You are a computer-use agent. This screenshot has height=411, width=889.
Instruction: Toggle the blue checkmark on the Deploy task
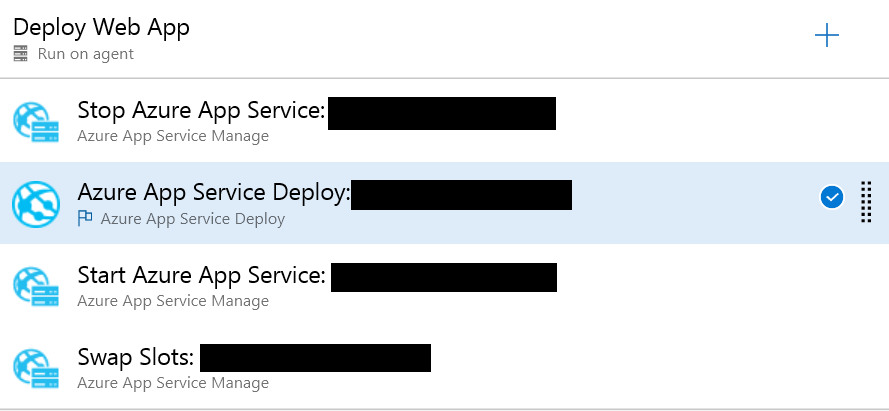[x=832, y=197]
